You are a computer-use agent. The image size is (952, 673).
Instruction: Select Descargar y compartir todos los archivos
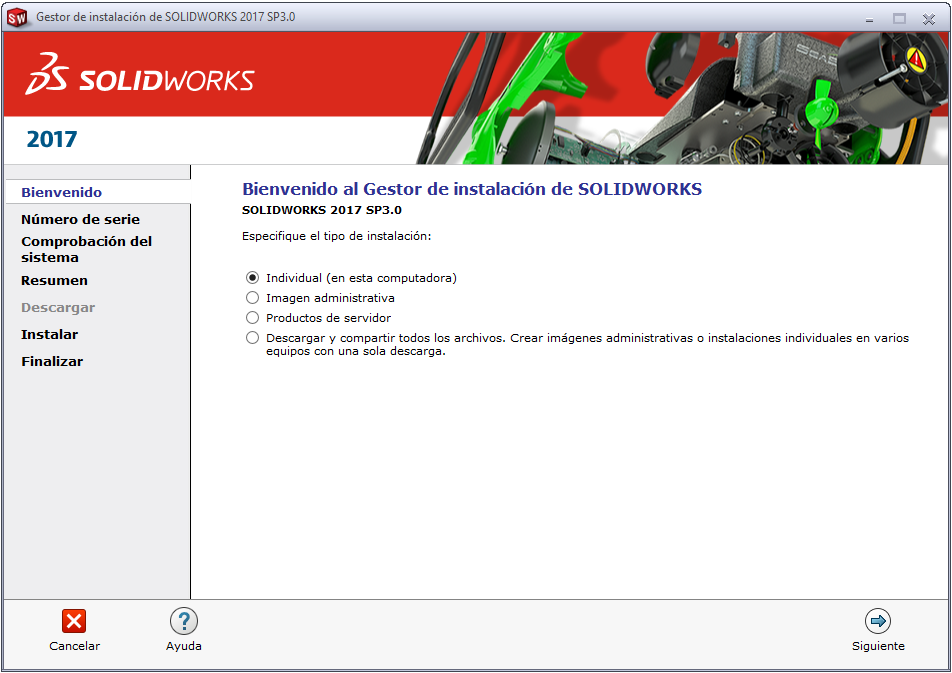pyautogui.click(x=253, y=338)
